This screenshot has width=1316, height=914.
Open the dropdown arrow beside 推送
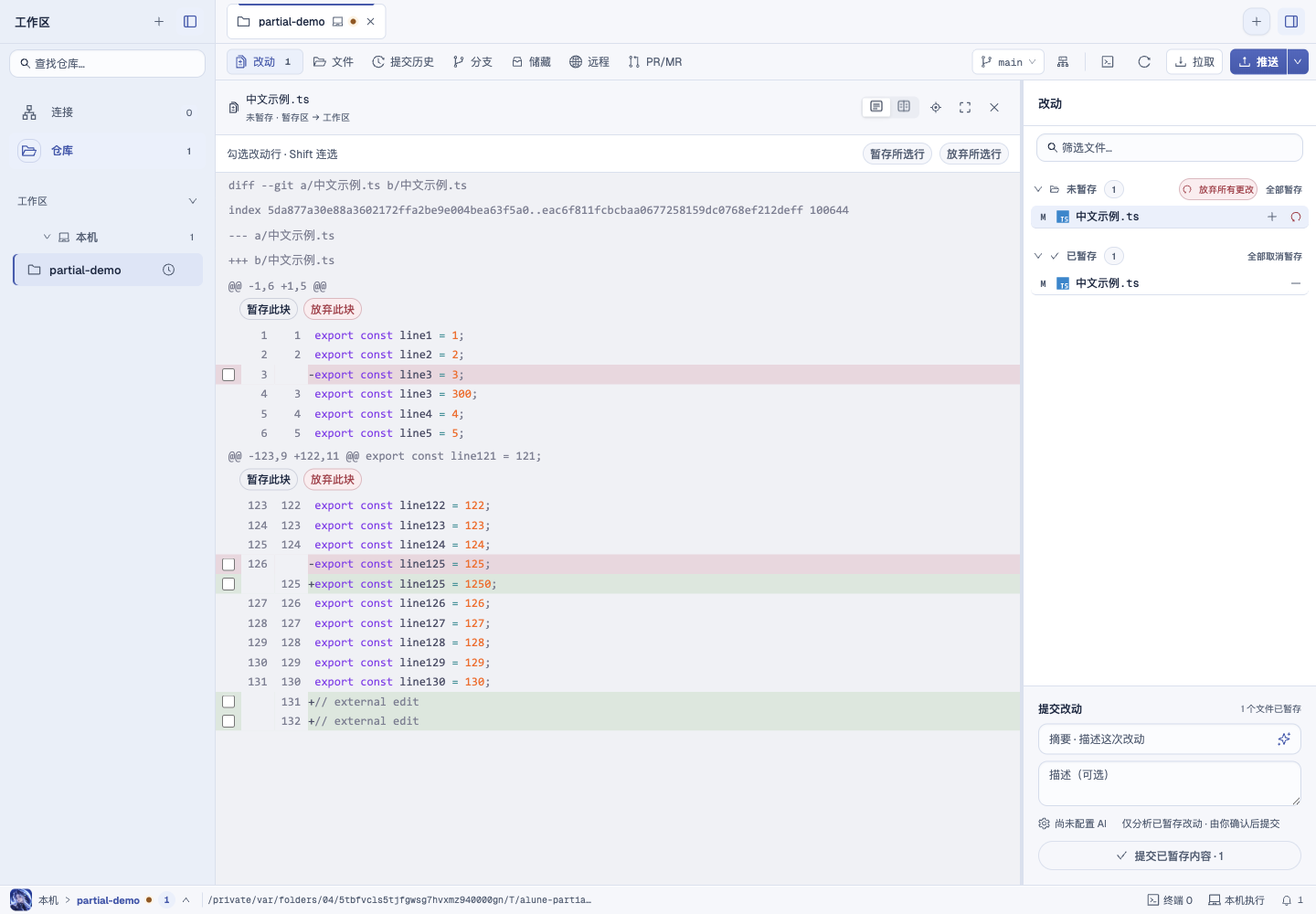(1298, 62)
